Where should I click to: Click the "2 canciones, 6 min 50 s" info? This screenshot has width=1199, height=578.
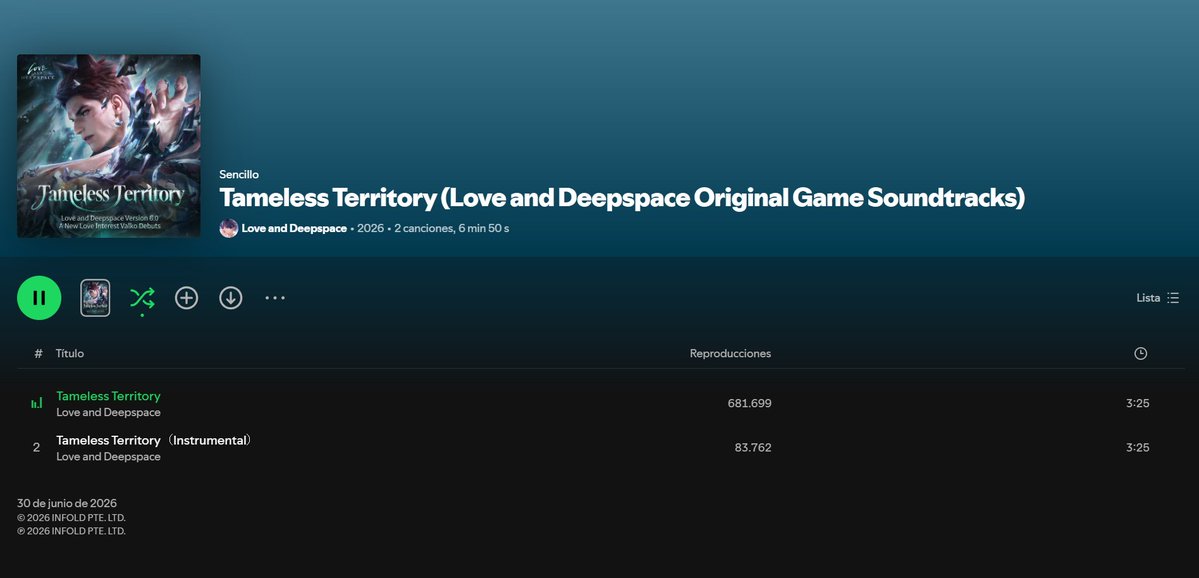pyautogui.click(x=451, y=228)
